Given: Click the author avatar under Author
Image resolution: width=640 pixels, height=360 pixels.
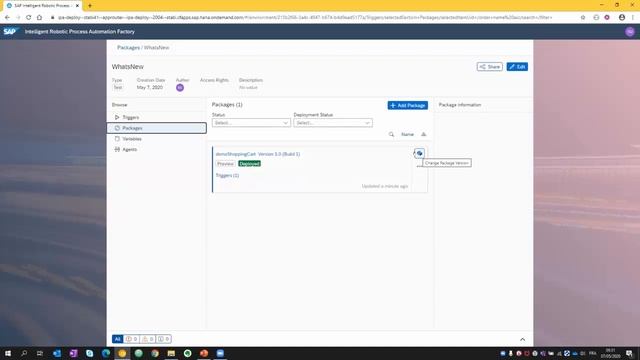Looking at the screenshot, I should point(180,88).
